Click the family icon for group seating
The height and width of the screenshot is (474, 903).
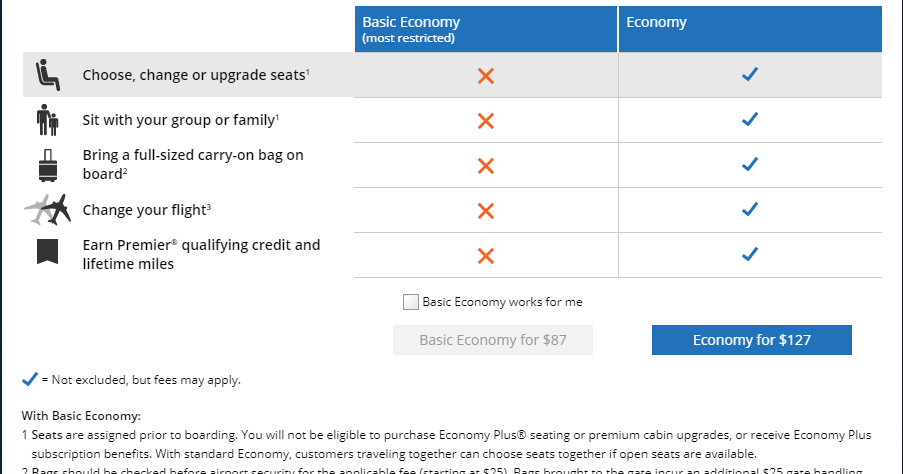point(47,120)
